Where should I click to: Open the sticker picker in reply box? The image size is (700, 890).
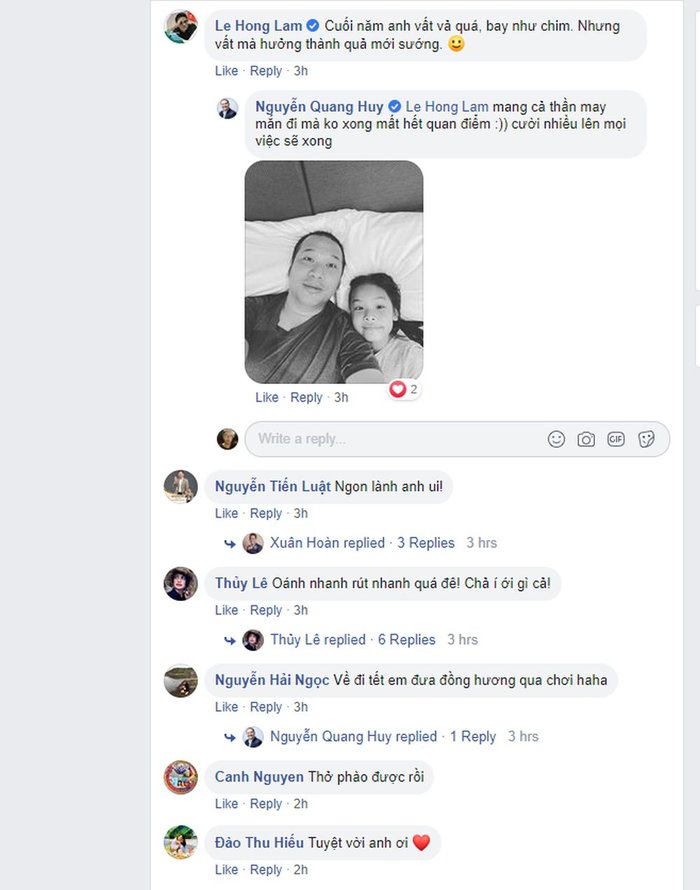point(646,439)
